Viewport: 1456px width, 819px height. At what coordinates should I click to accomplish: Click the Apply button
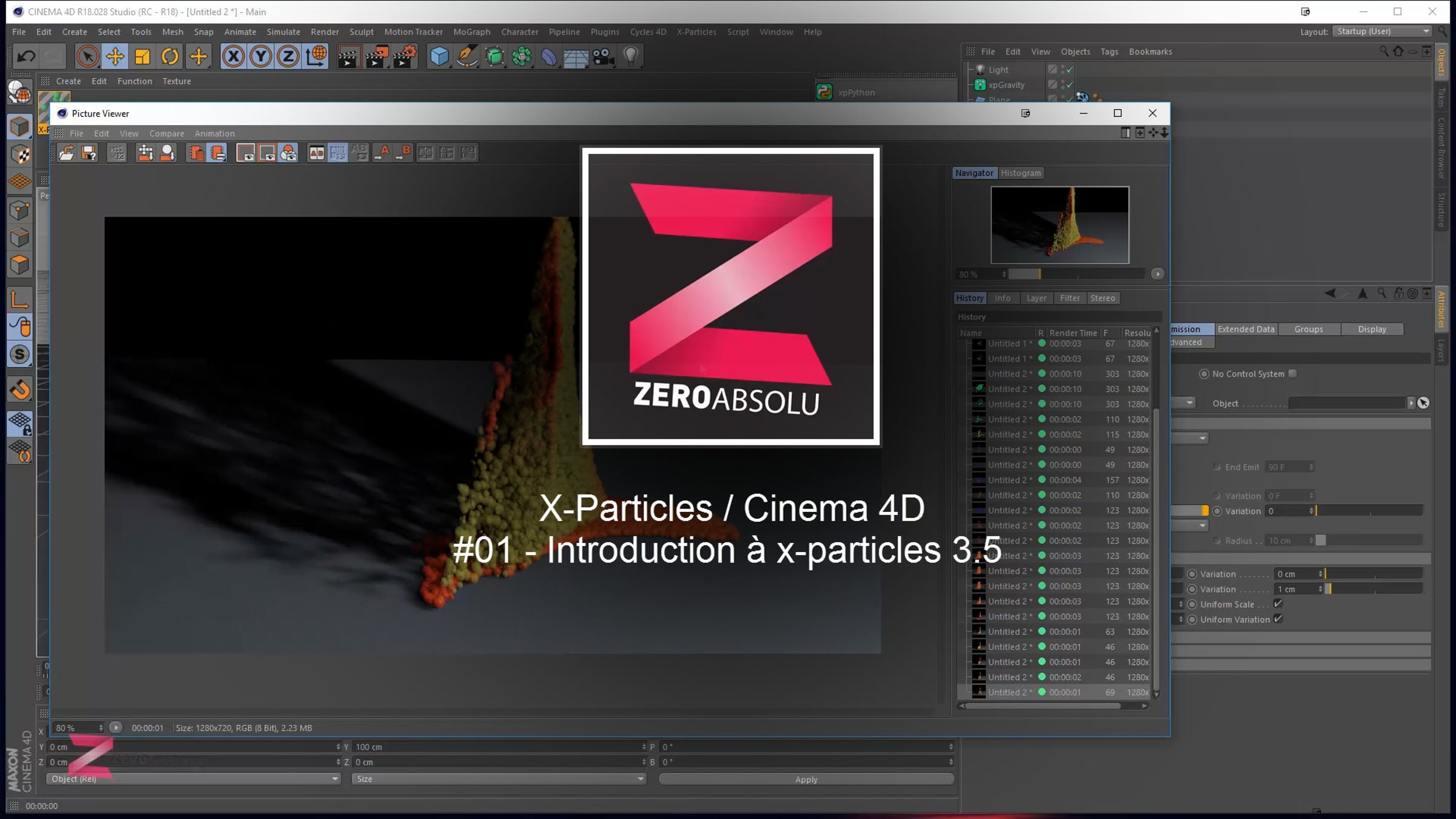tap(806, 779)
